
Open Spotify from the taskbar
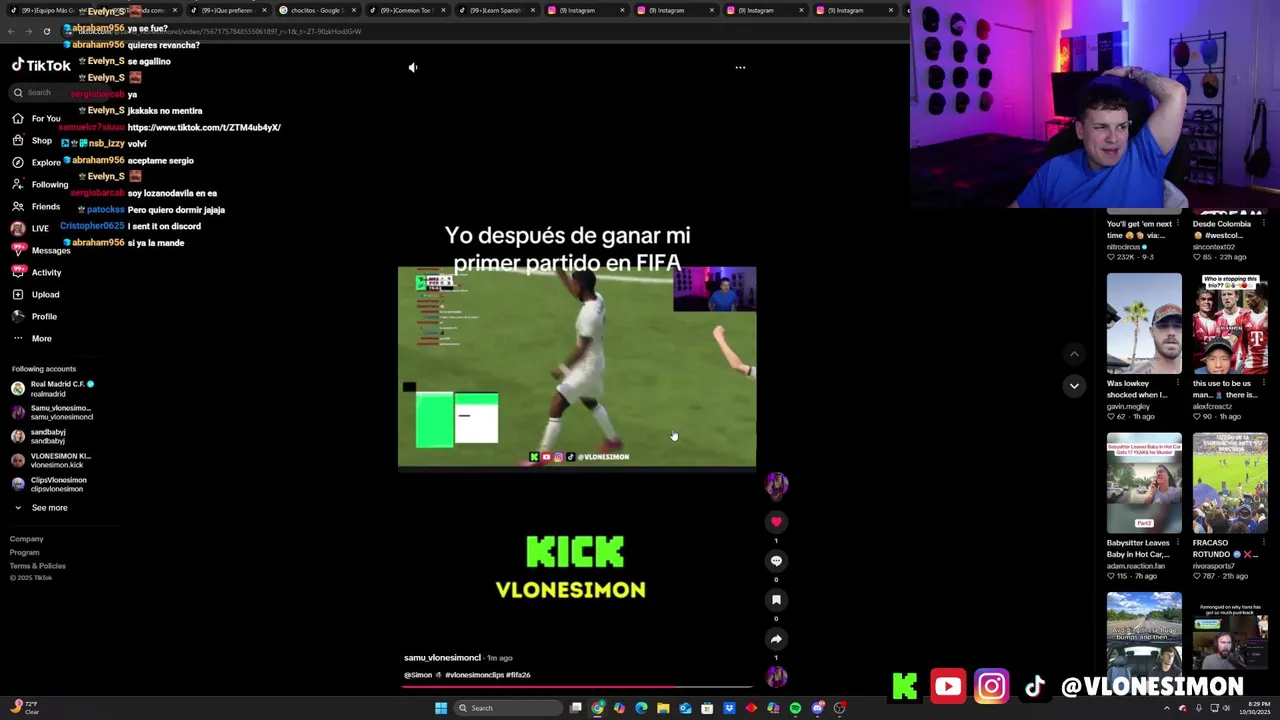[x=795, y=708]
